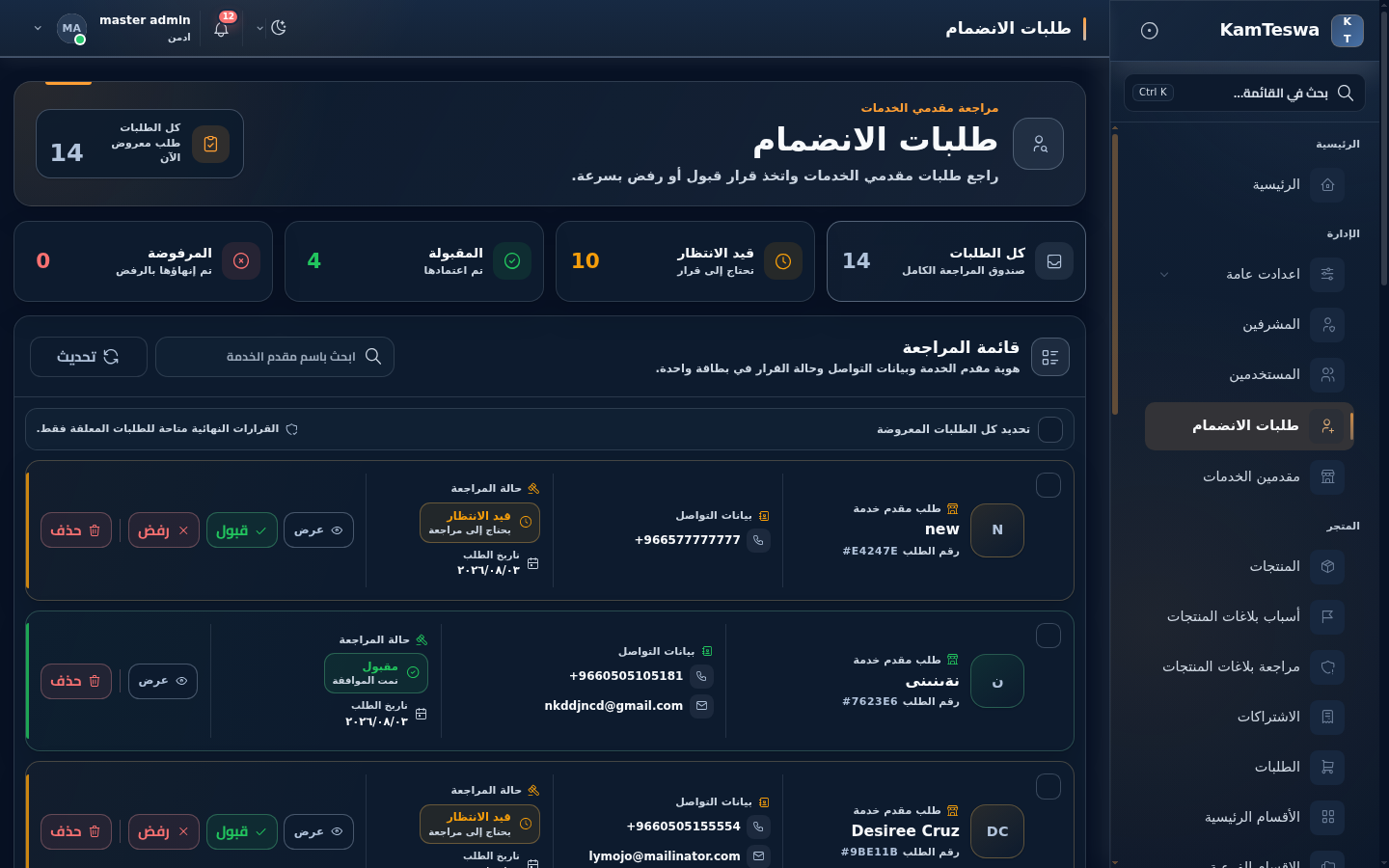
Task: Click the sidebar's inner scrollbar
Action: 1115,275
